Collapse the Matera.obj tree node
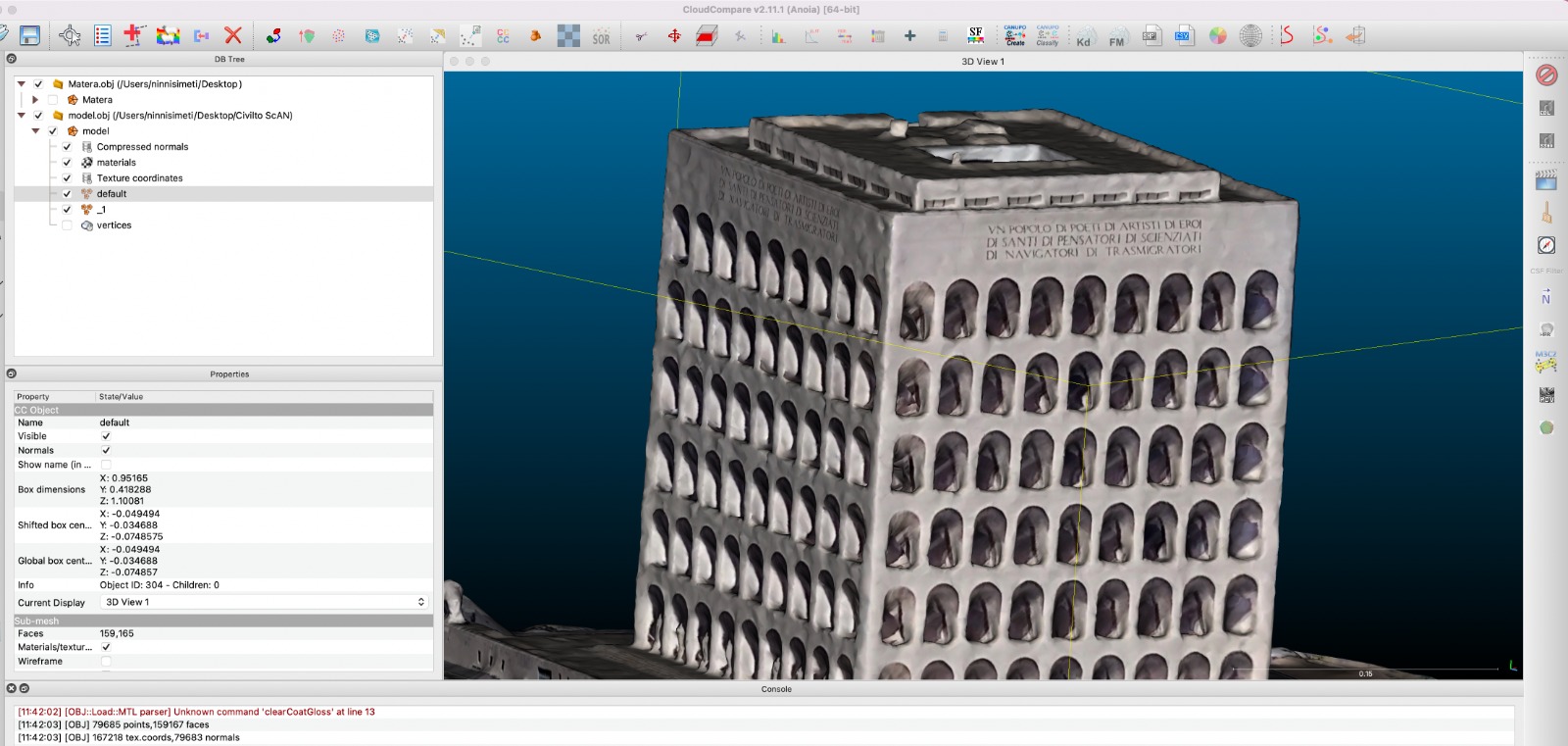The height and width of the screenshot is (746, 1568). pyautogui.click(x=22, y=84)
